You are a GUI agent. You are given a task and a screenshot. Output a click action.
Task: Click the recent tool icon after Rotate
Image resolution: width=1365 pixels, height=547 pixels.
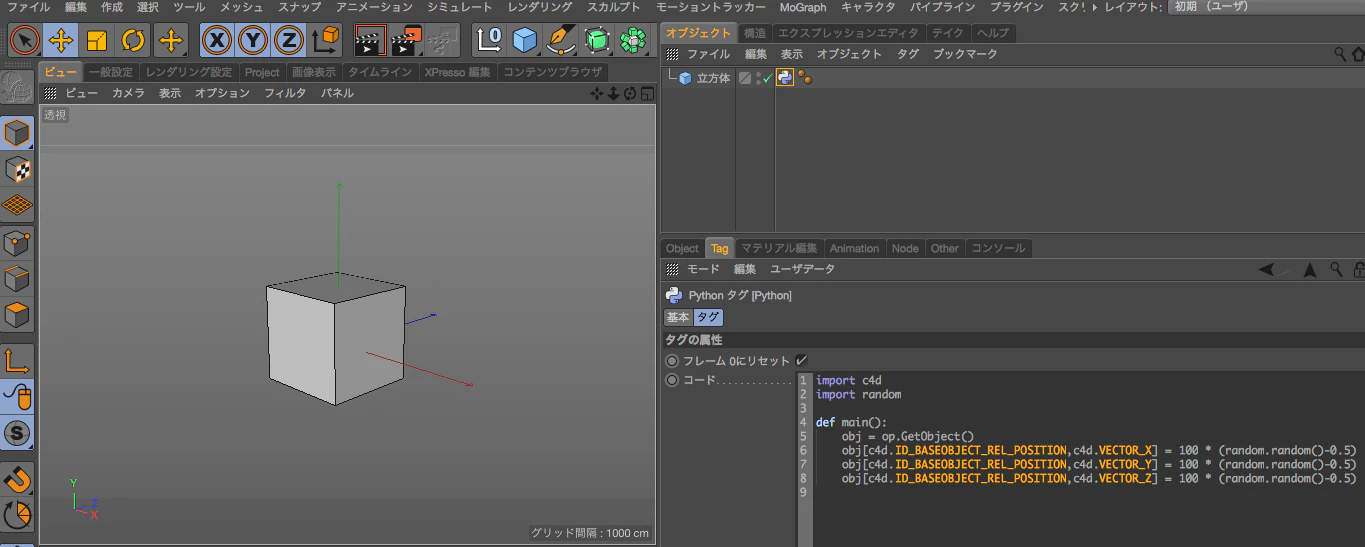coord(171,40)
